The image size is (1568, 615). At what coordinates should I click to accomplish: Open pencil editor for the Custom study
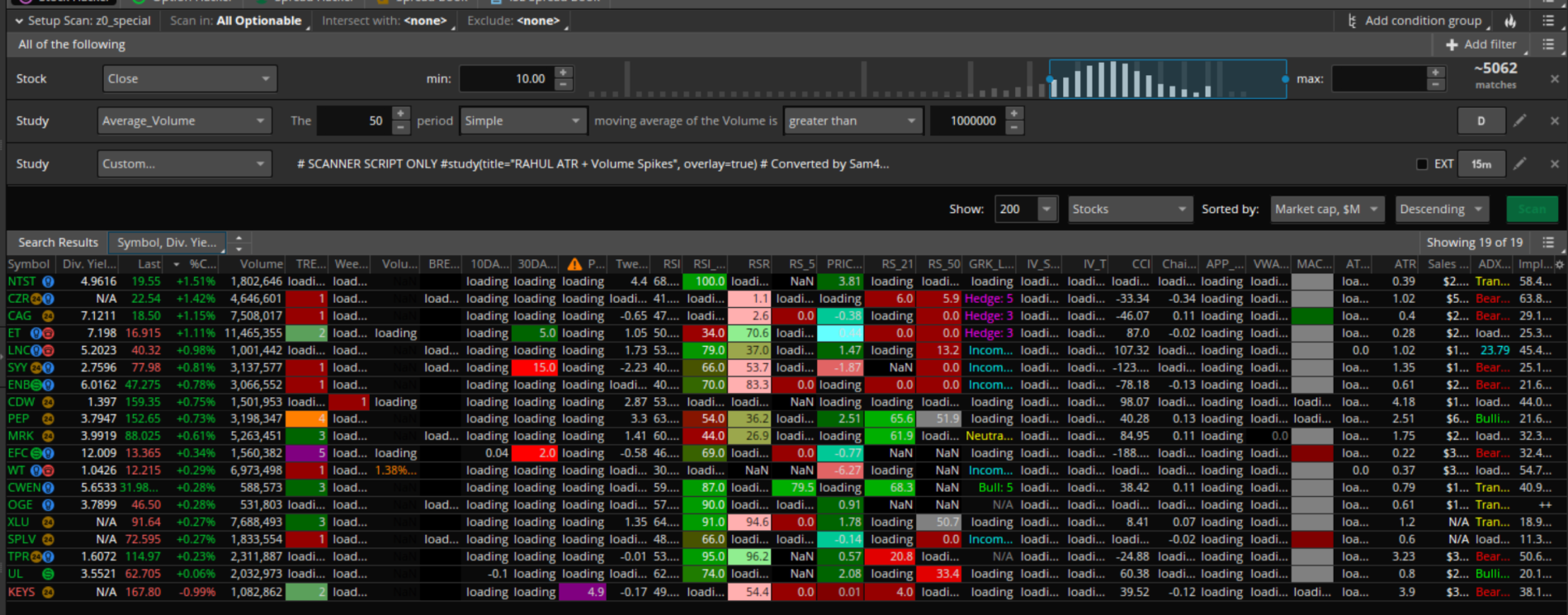[x=1519, y=164]
